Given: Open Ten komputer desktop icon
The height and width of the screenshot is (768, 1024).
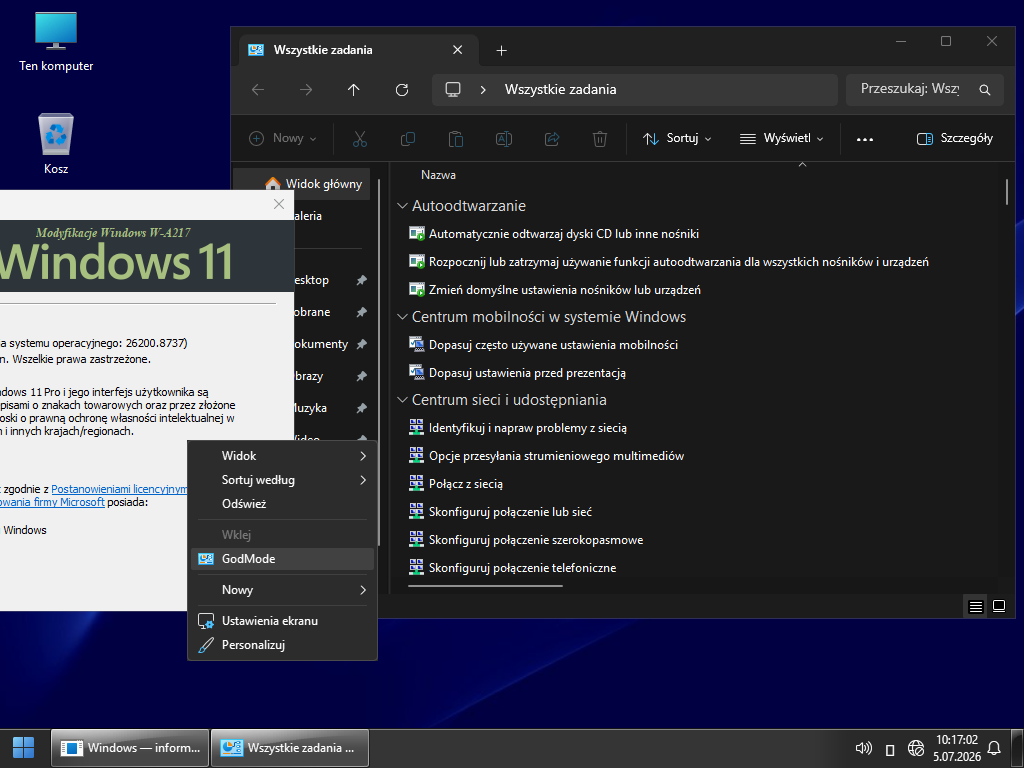Looking at the screenshot, I should point(56,42).
